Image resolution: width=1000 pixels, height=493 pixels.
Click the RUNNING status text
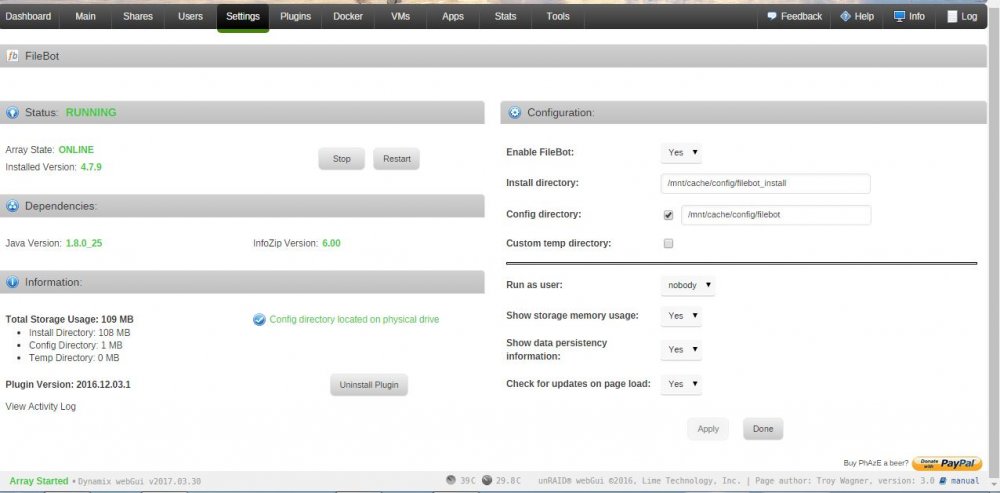91,112
